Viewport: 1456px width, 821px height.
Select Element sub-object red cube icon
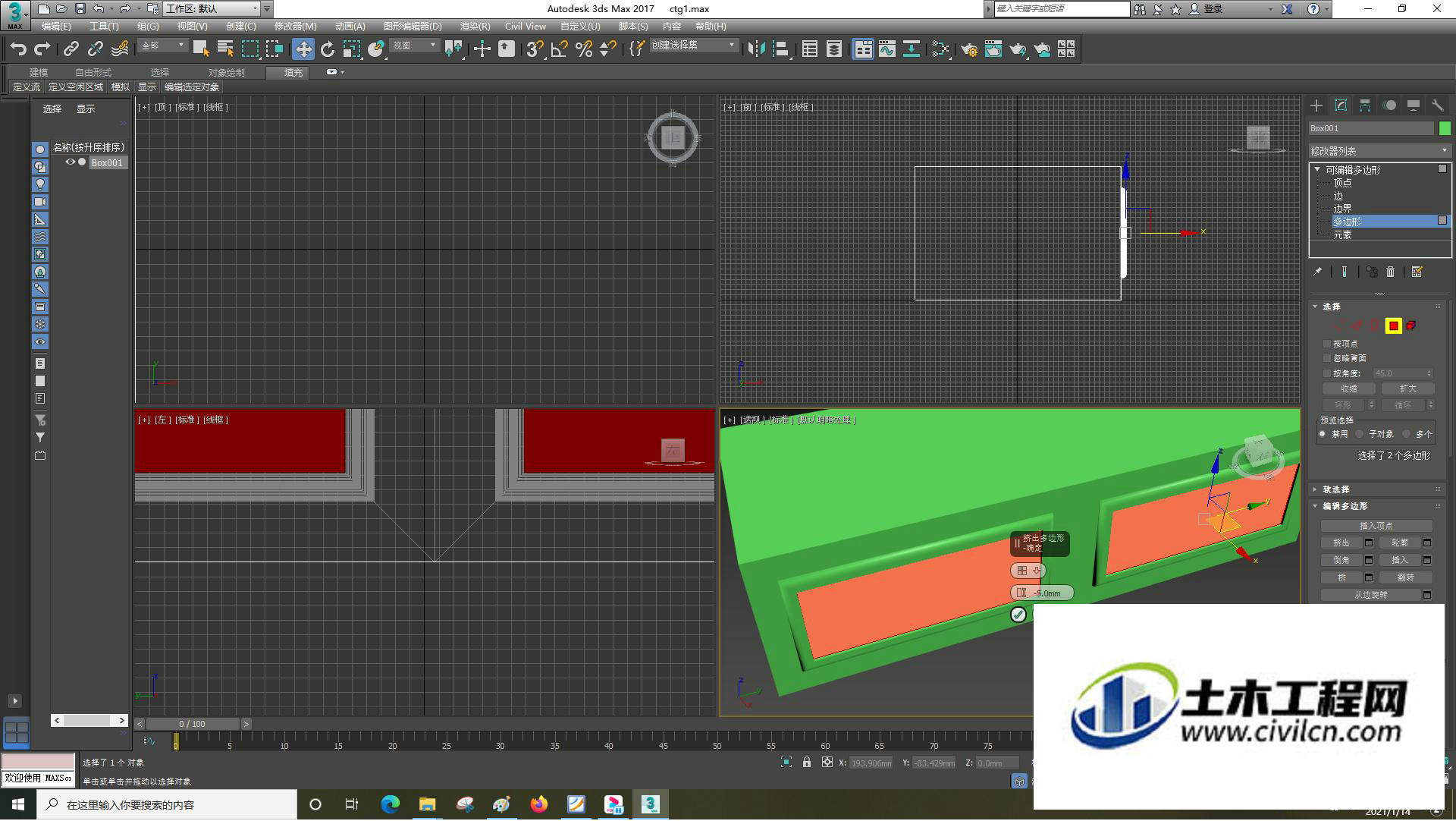pyautogui.click(x=1411, y=326)
